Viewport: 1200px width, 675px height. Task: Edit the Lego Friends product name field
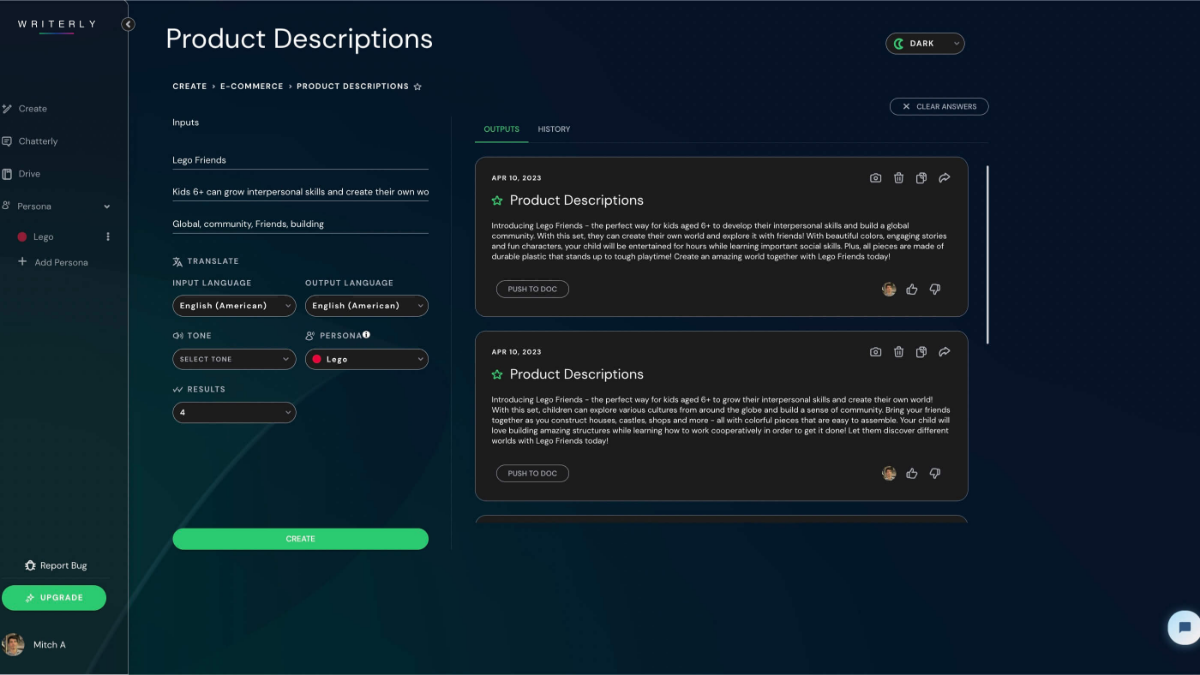click(x=300, y=160)
